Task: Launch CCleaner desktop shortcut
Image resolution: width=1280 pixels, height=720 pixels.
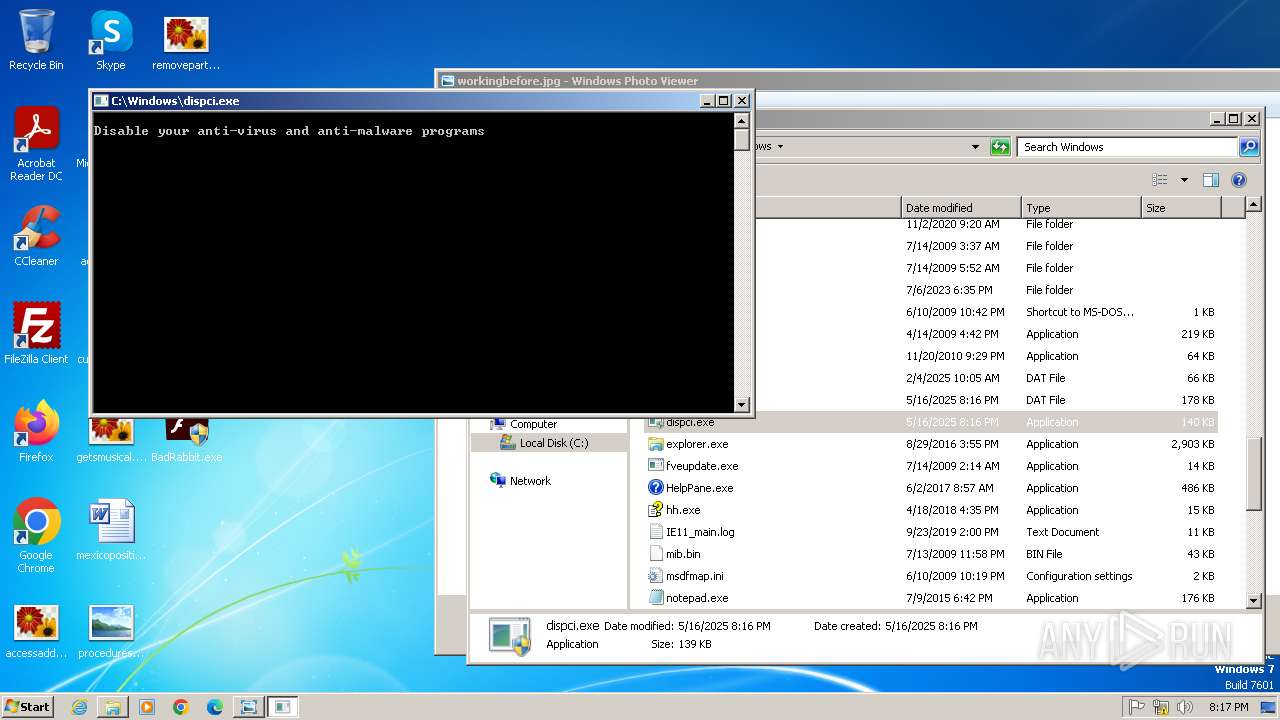Action: [36, 236]
